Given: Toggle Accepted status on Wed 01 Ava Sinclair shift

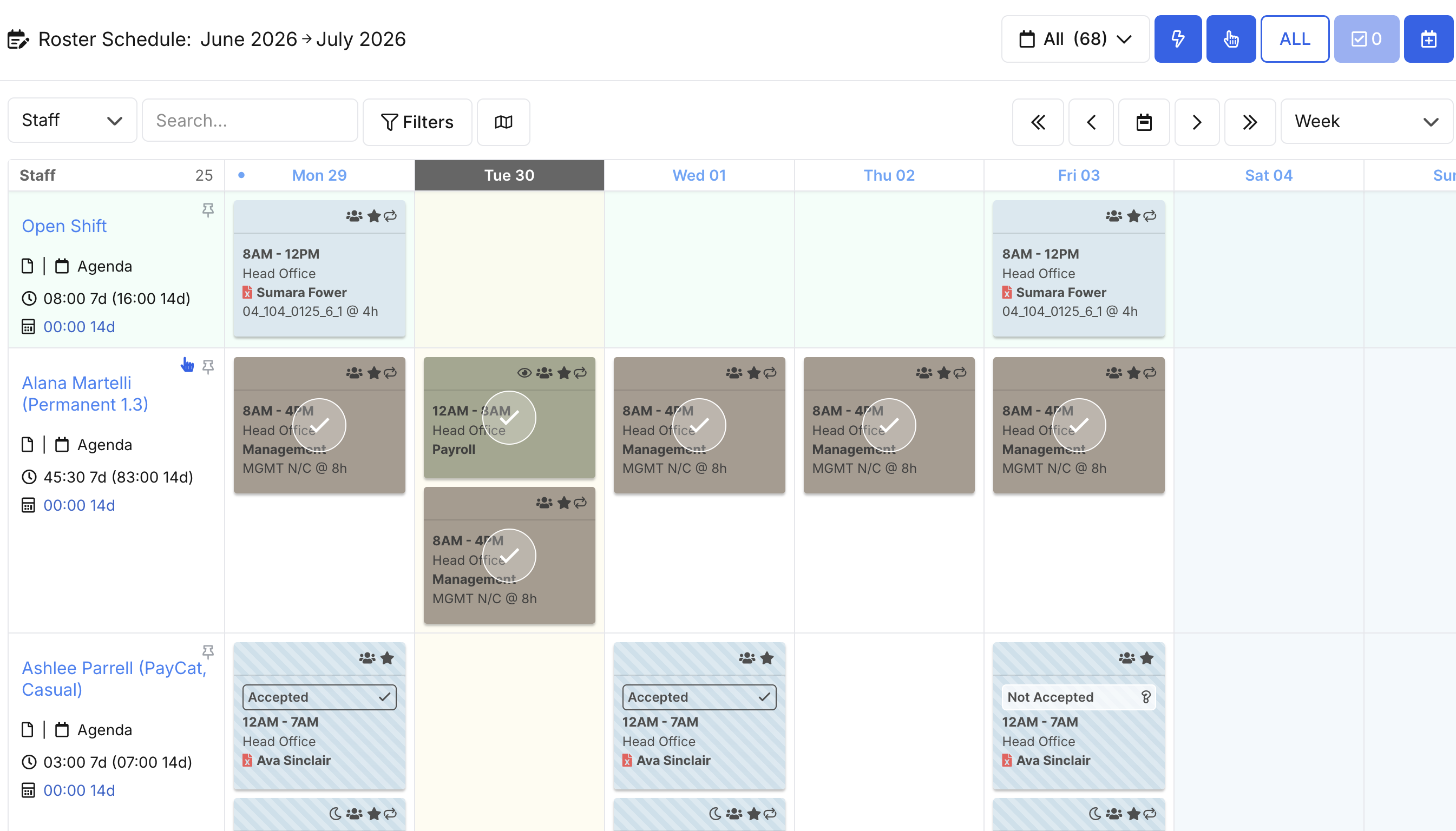Looking at the screenshot, I should (x=699, y=697).
